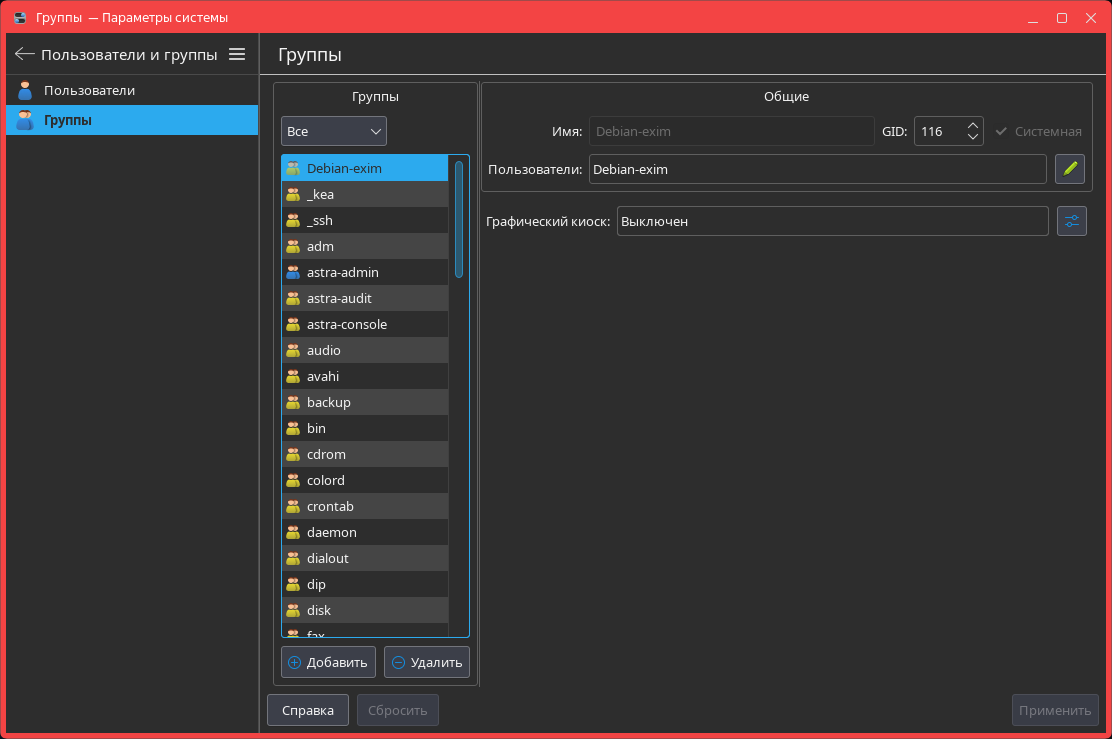
Task: Click the group list vertical scrollbar
Action: coord(459,220)
